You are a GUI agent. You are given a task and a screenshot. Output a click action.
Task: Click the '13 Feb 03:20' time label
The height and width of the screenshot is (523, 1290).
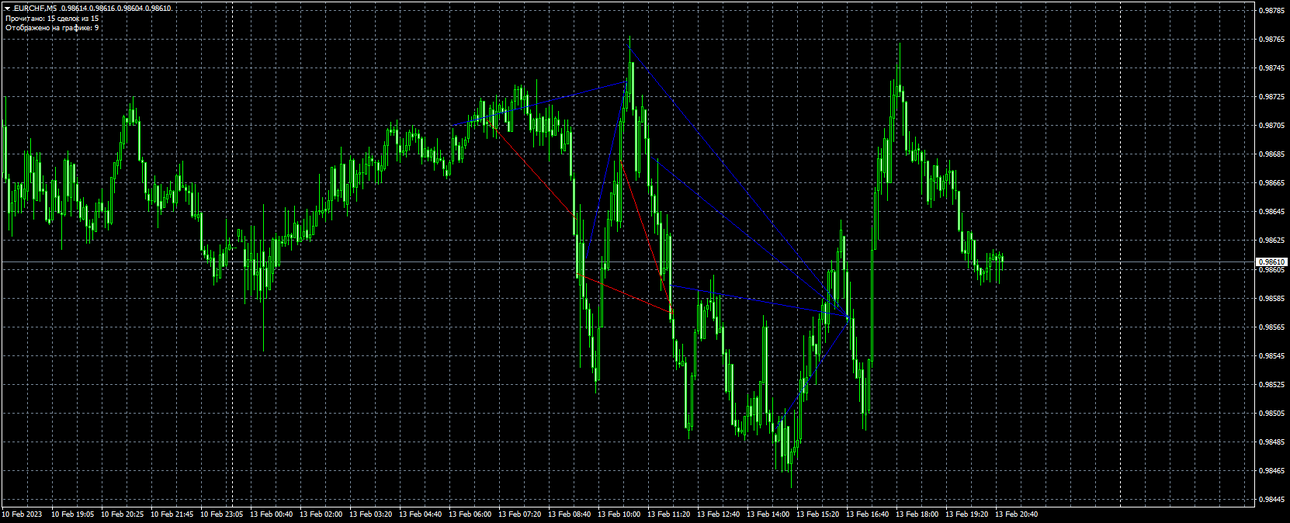point(370,514)
